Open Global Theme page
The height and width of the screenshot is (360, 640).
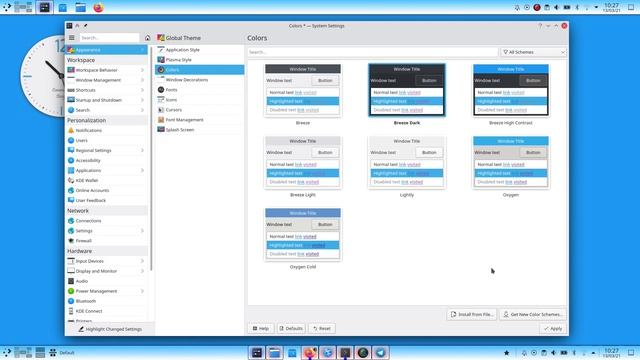coord(179,38)
